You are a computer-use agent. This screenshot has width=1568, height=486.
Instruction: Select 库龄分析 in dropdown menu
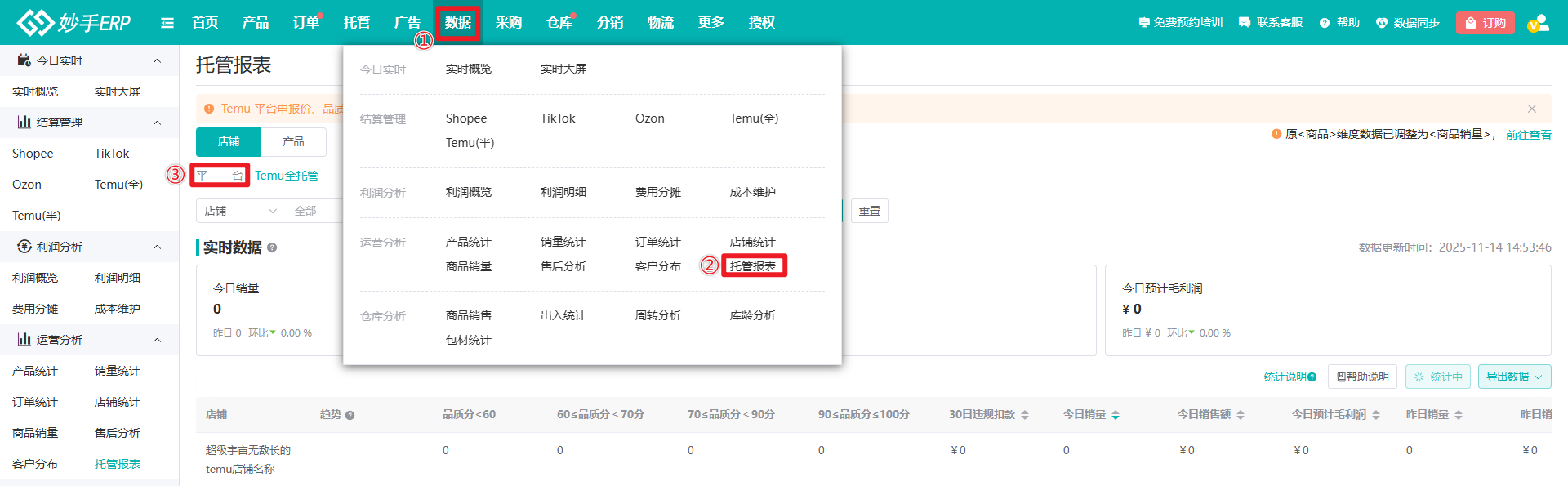click(x=753, y=315)
